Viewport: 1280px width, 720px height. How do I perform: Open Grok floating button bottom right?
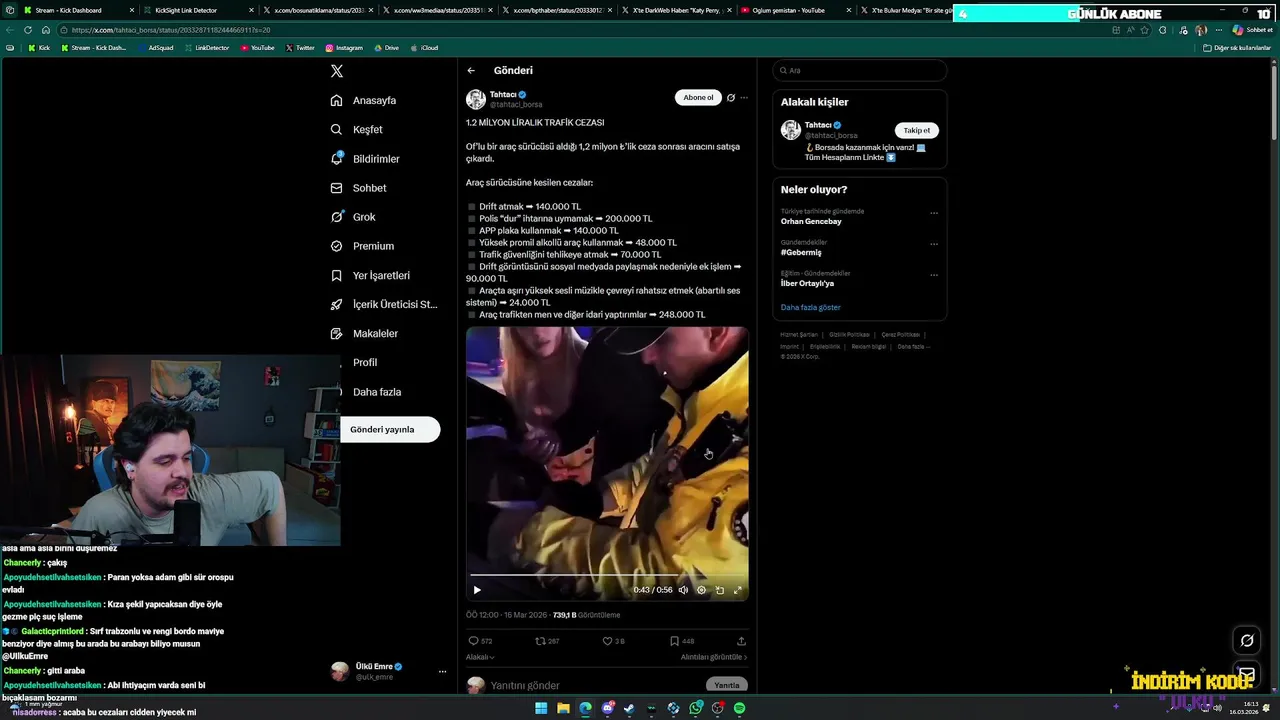click(x=1247, y=641)
